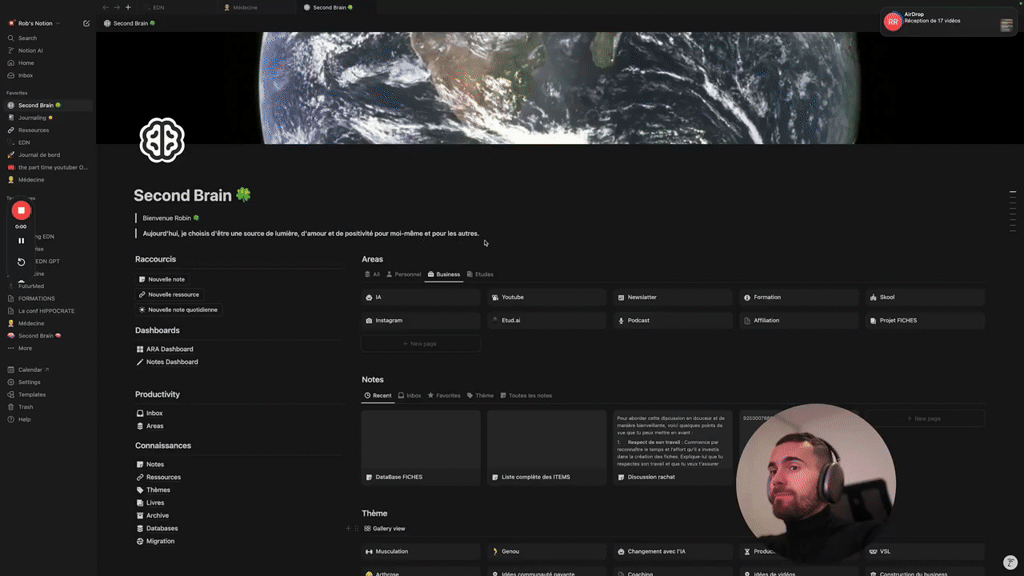
Task: Open the part time youtuber page
Action: (52, 167)
